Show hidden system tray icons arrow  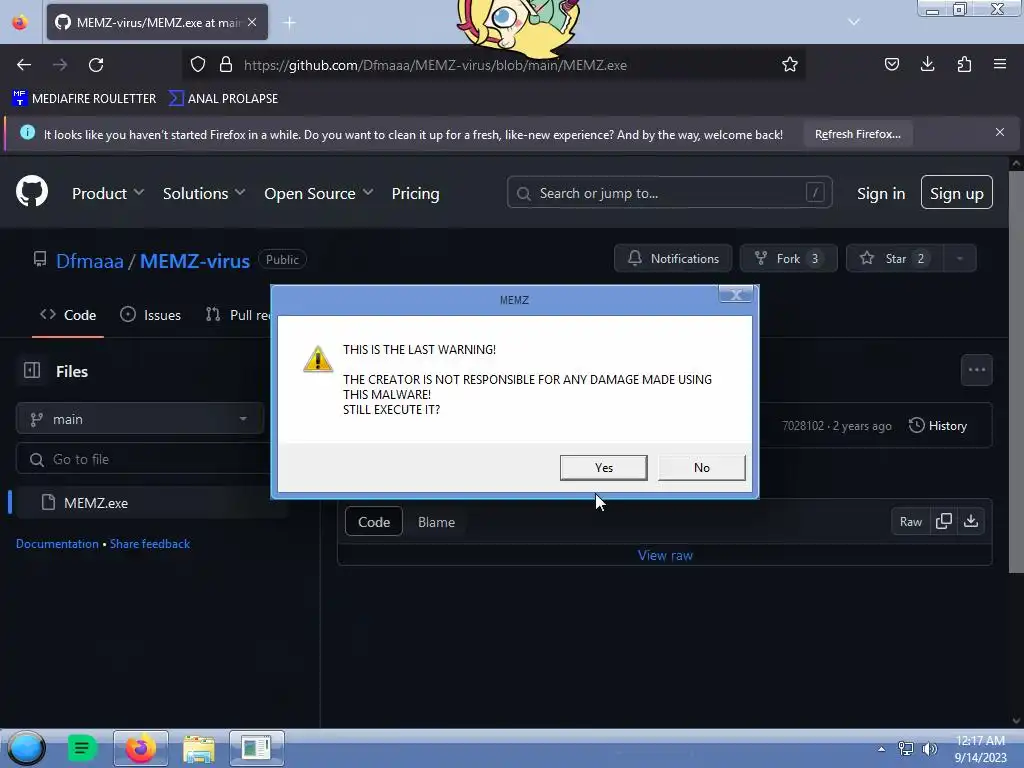pos(881,748)
